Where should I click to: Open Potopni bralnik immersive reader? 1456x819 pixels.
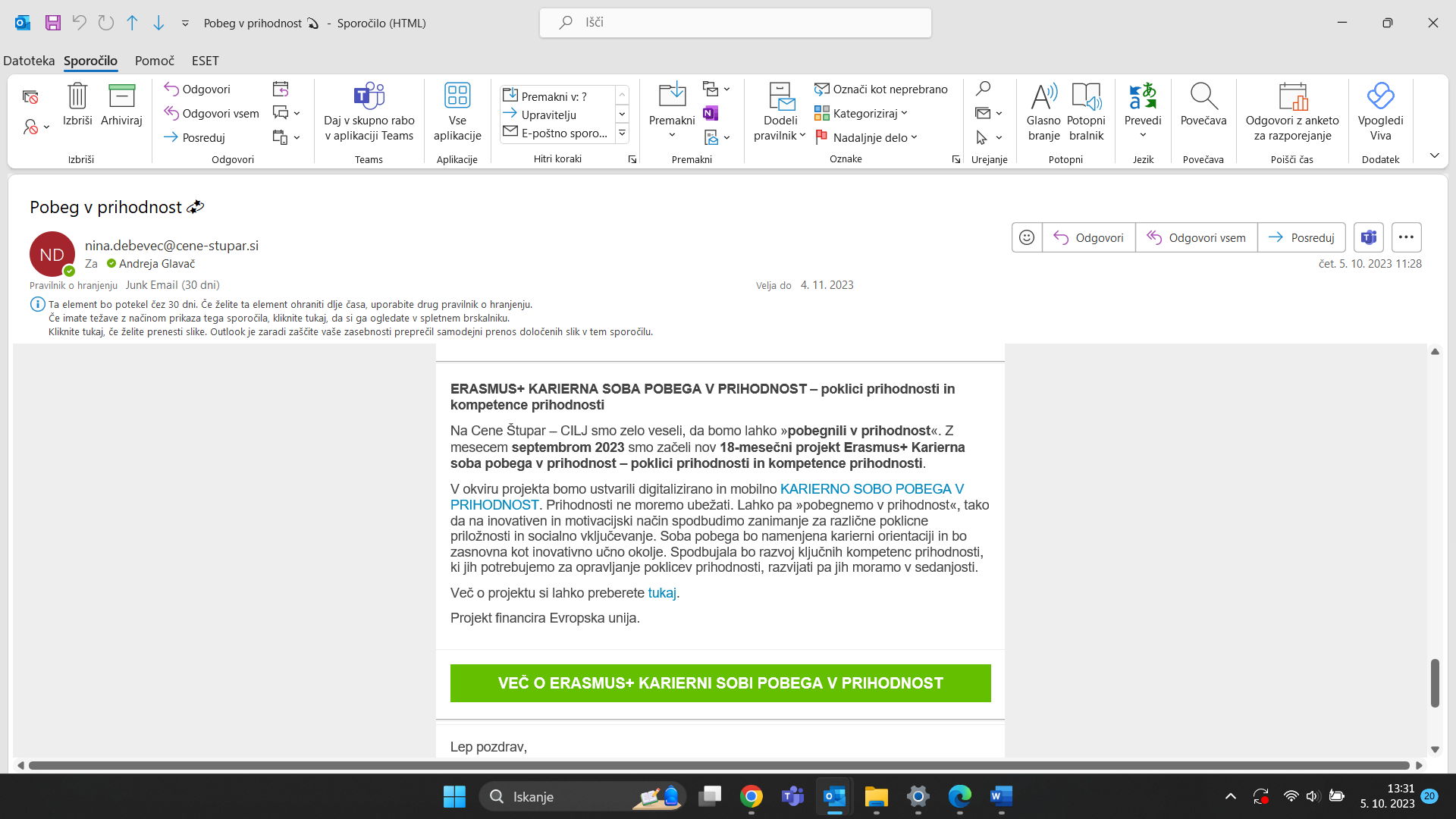click(1086, 97)
